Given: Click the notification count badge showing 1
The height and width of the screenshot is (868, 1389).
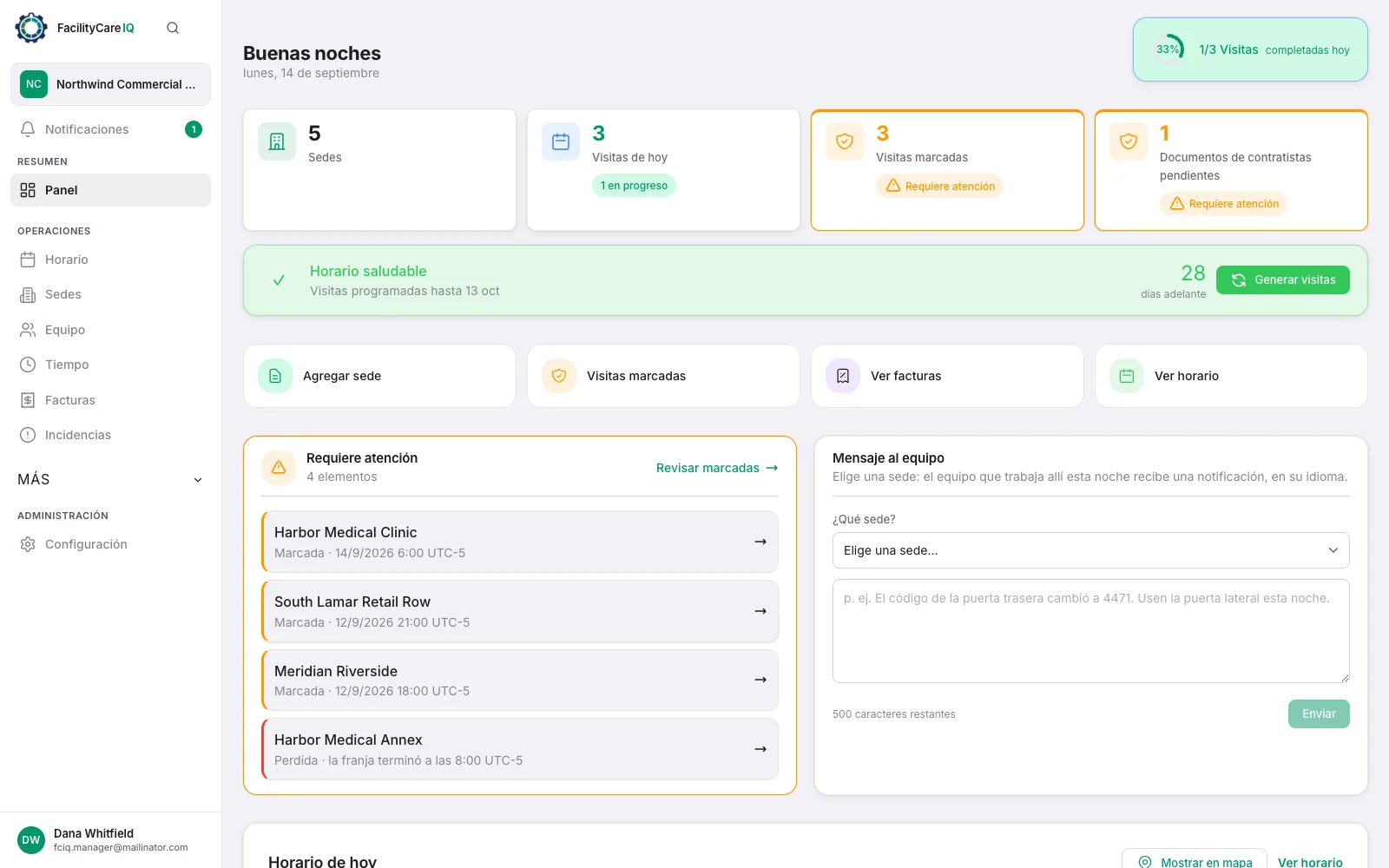Looking at the screenshot, I should point(194,129).
